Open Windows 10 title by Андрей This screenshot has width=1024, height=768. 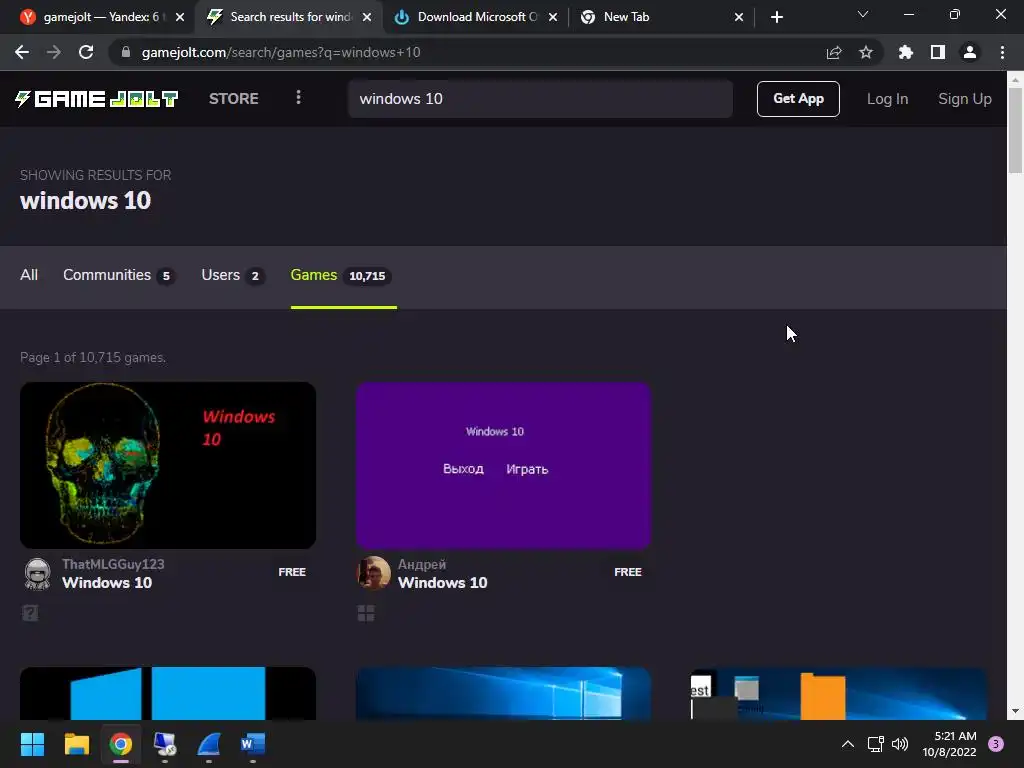[443, 583]
